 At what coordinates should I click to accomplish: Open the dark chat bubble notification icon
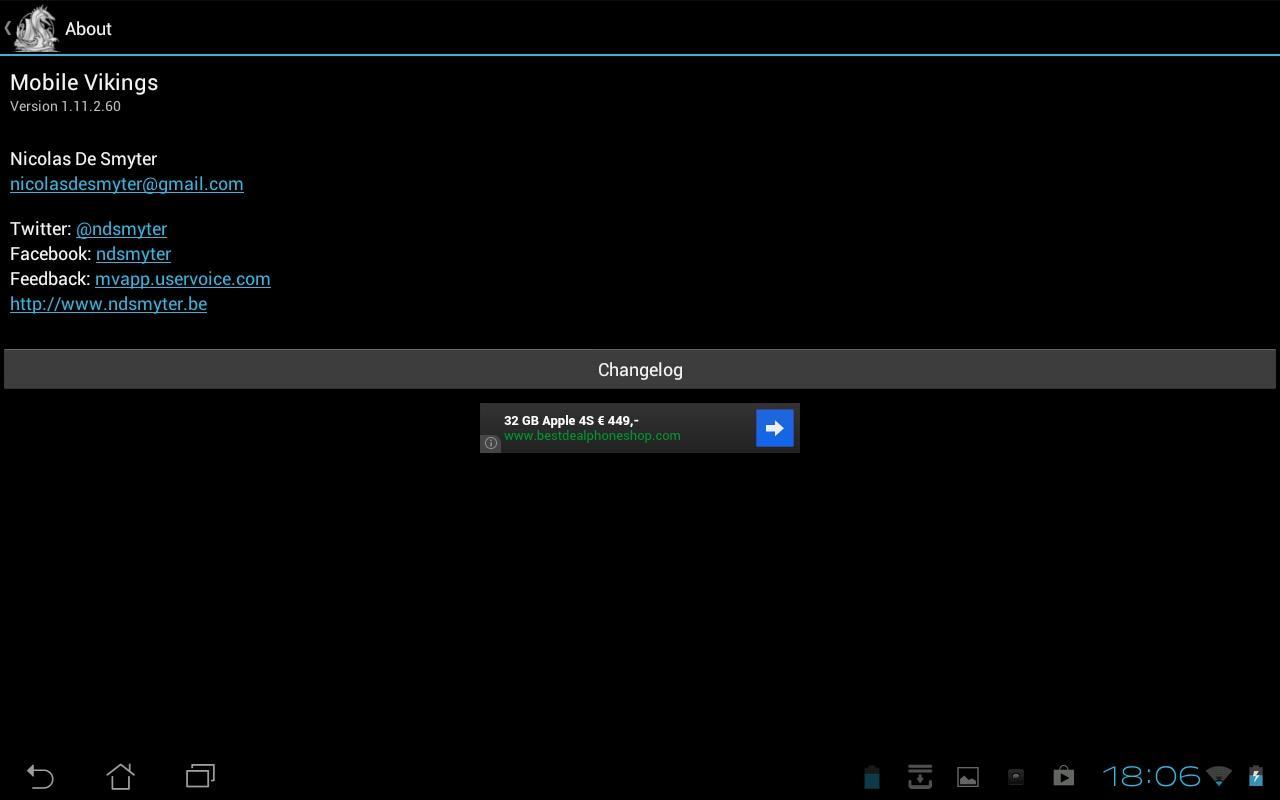1016,777
